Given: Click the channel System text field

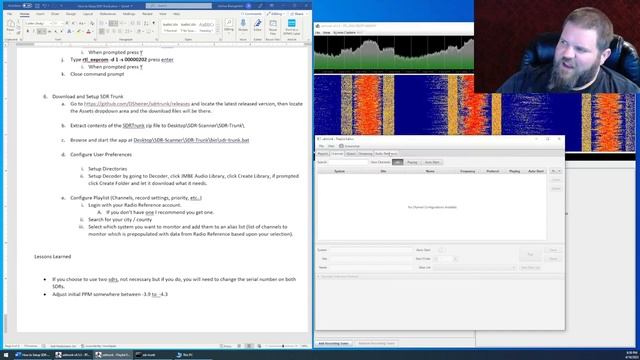Looking at the screenshot, I should [371, 250].
